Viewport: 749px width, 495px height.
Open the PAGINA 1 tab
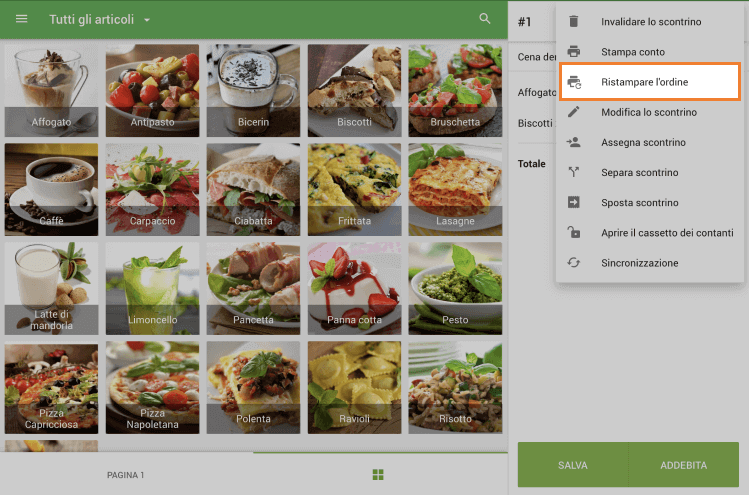point(126,475)
